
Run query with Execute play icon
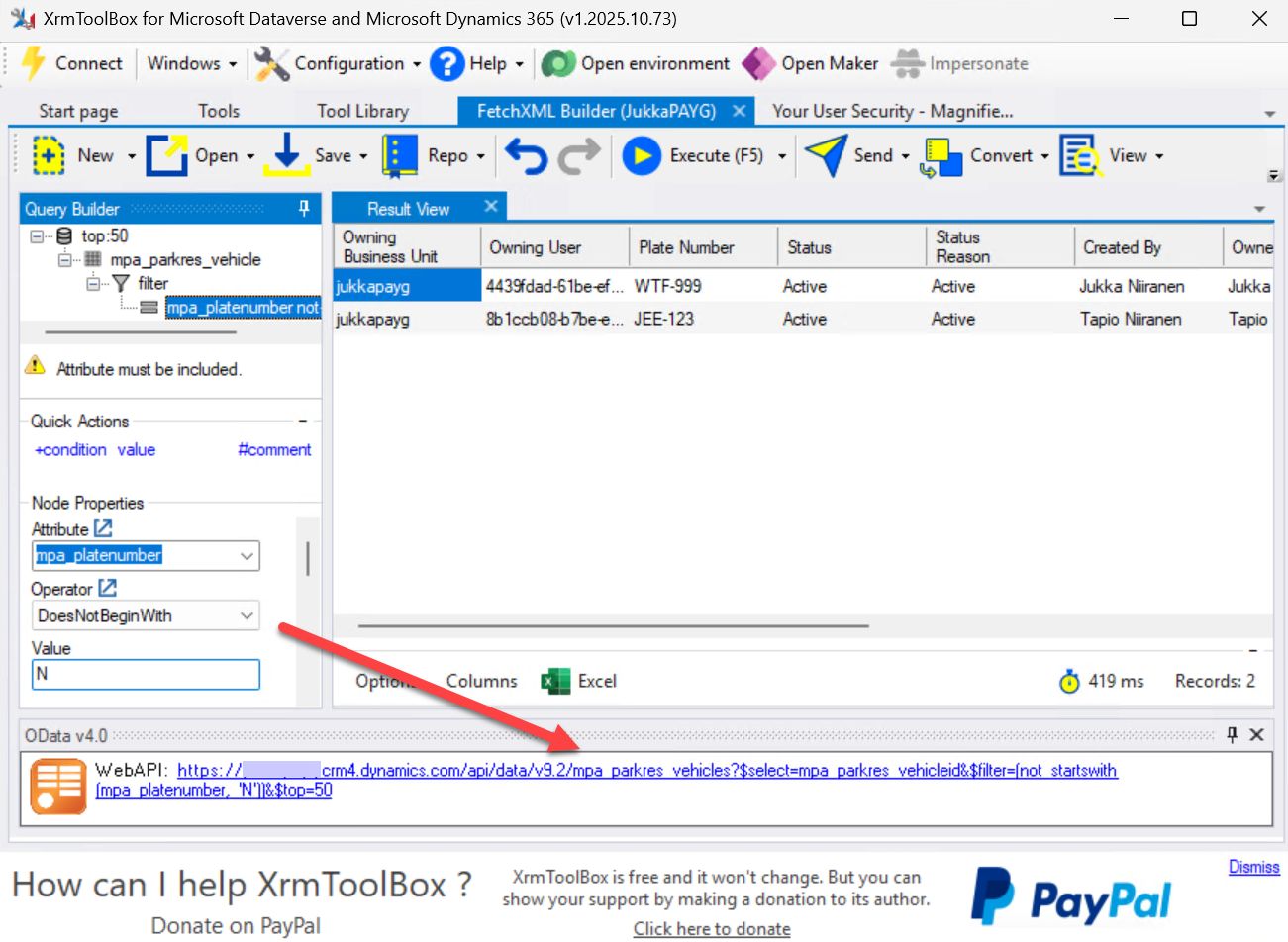click(642, 155)
